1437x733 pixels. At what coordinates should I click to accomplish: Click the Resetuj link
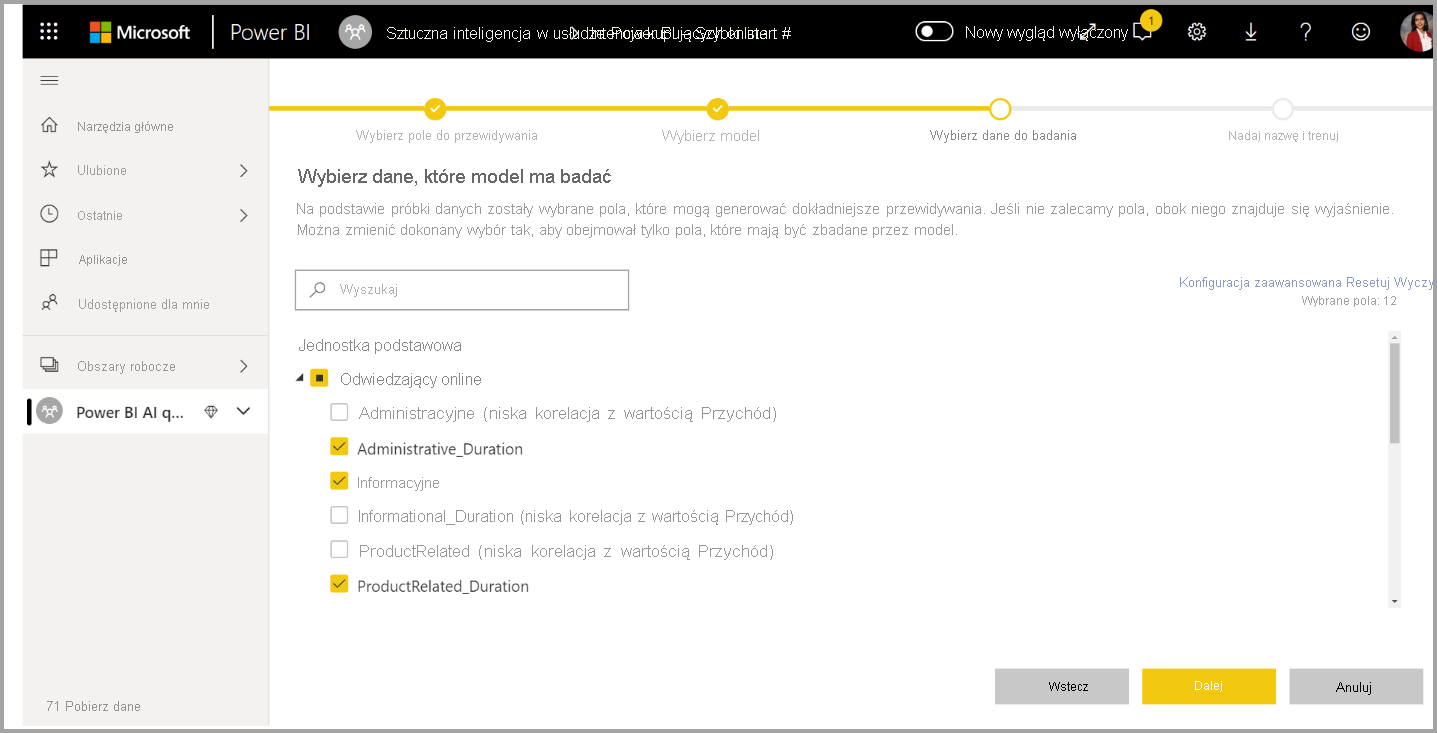1368,283
